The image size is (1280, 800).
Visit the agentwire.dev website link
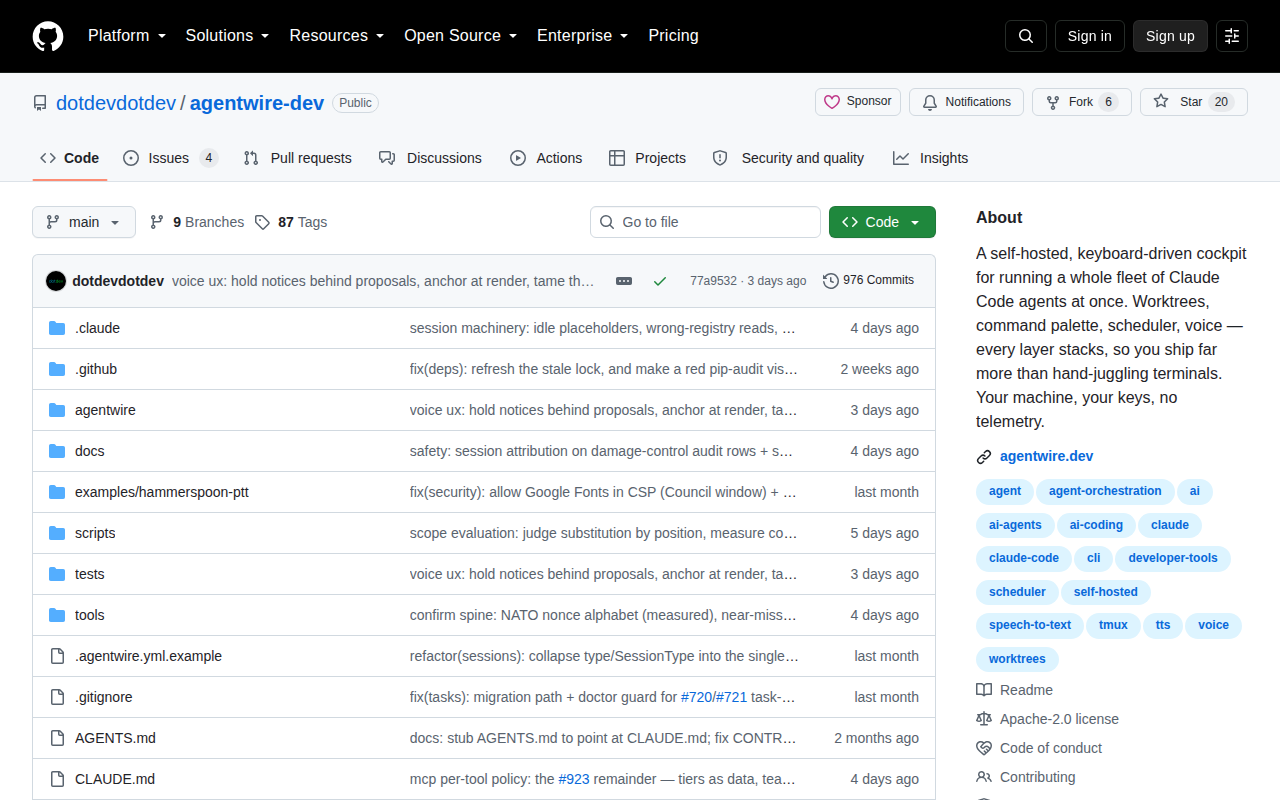click(1046, 456)
